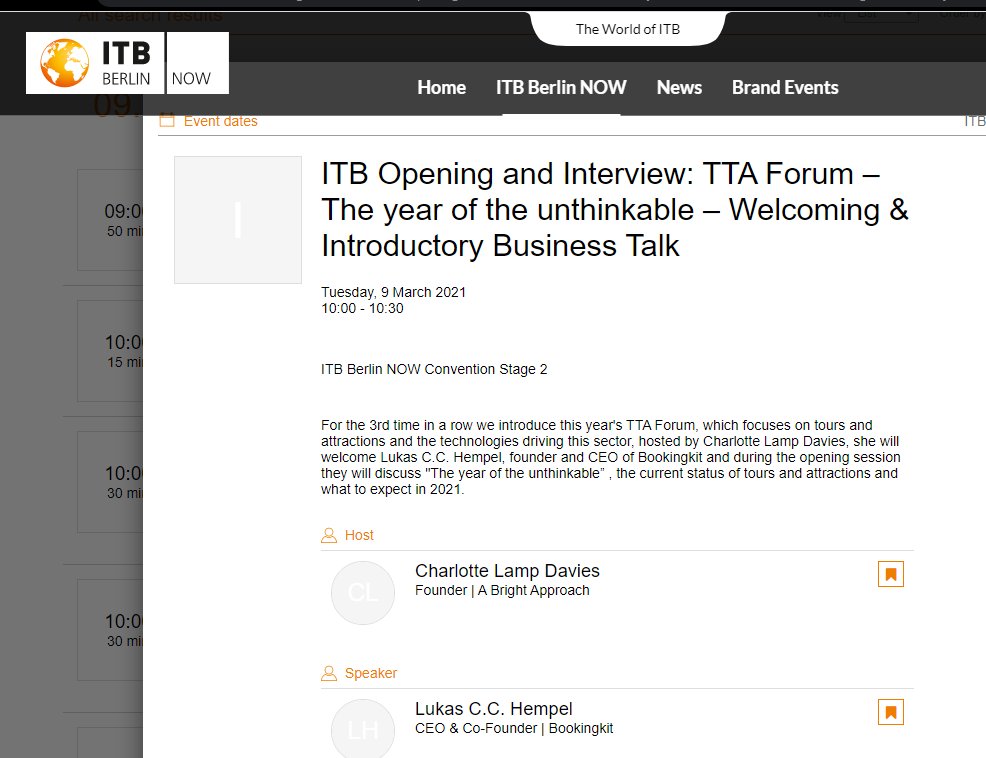Click CEO & Co-Founder | Bookingkit text

tap(514, 728)
